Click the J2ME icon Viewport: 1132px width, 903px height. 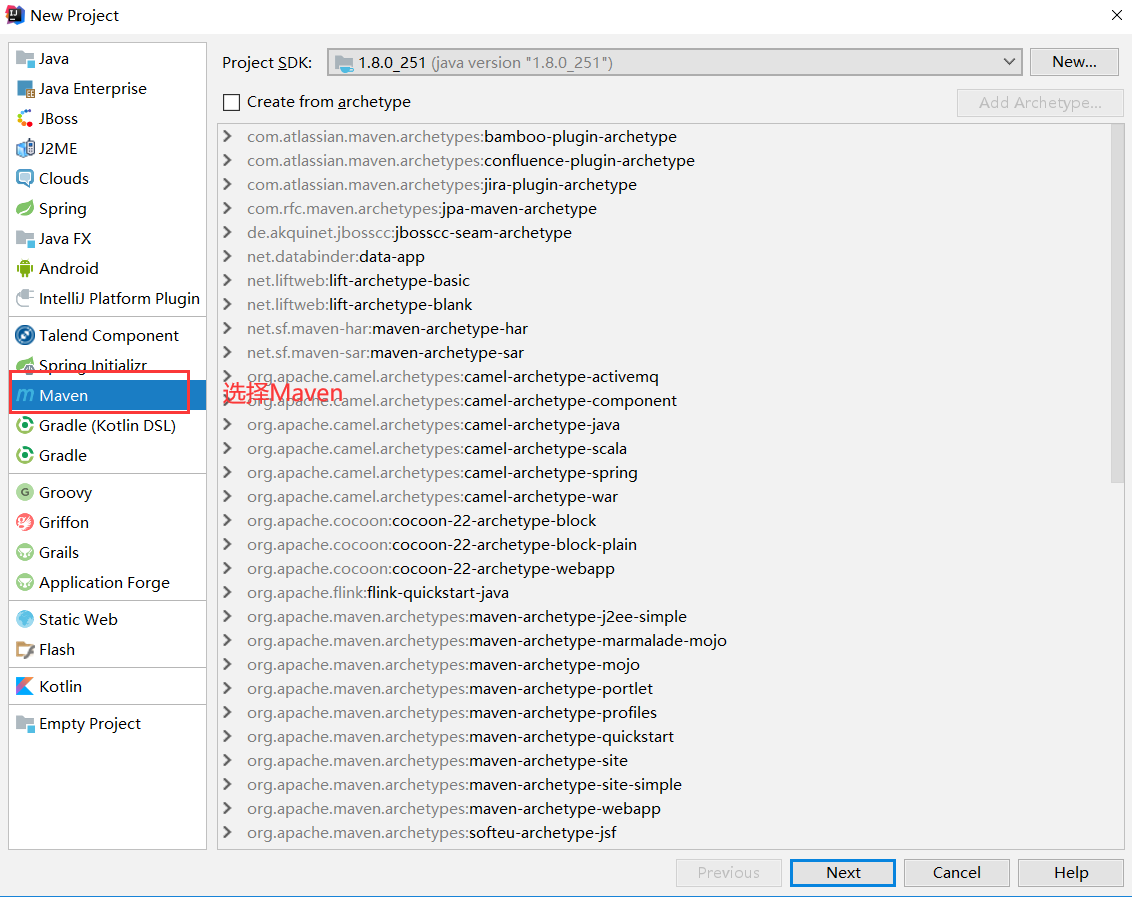[x=25, y=149]
